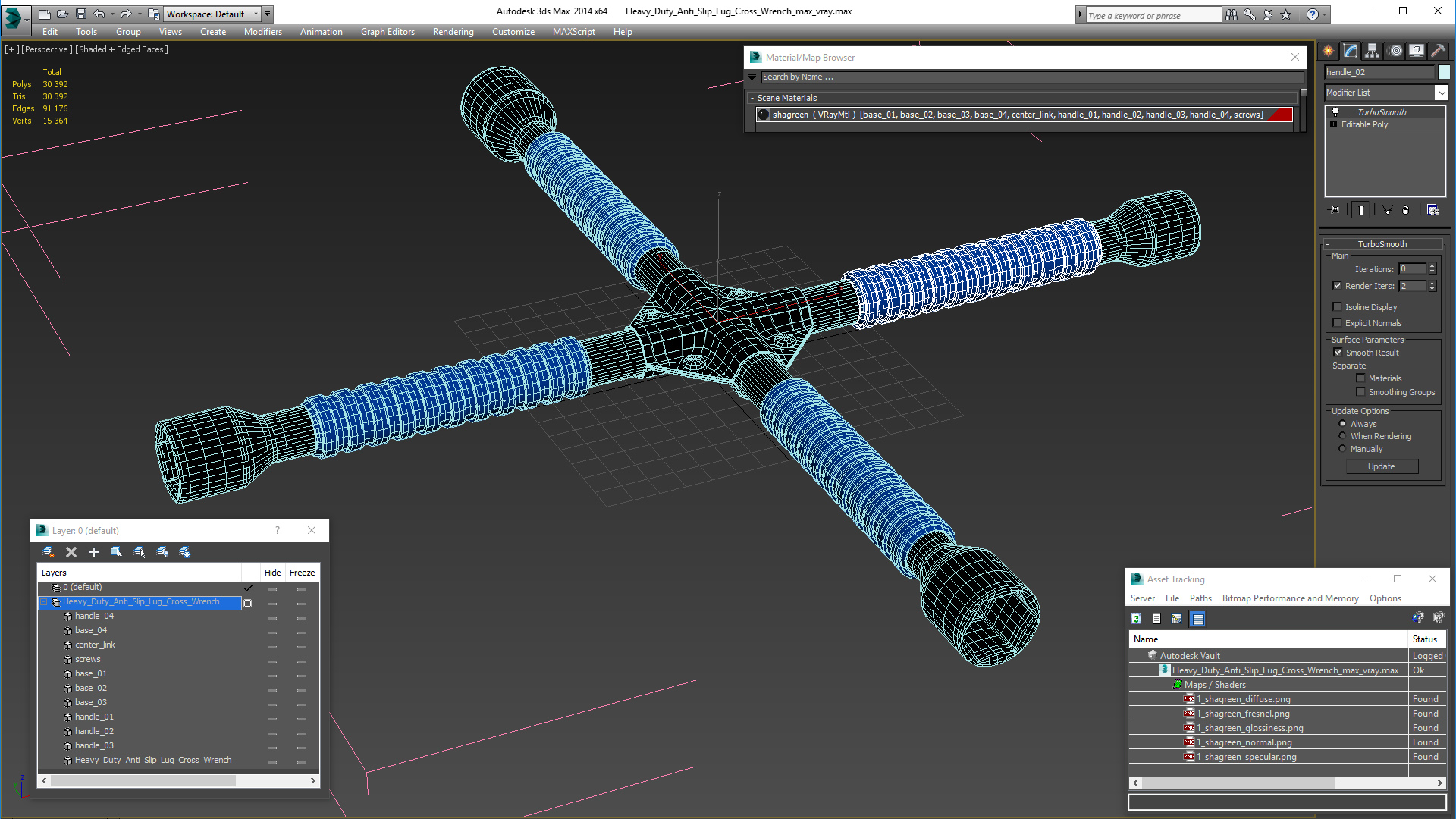Switch Asset Tracking to table view
The width and height of the screenshot is (1456, 819).
click(x=1198, y=619)
